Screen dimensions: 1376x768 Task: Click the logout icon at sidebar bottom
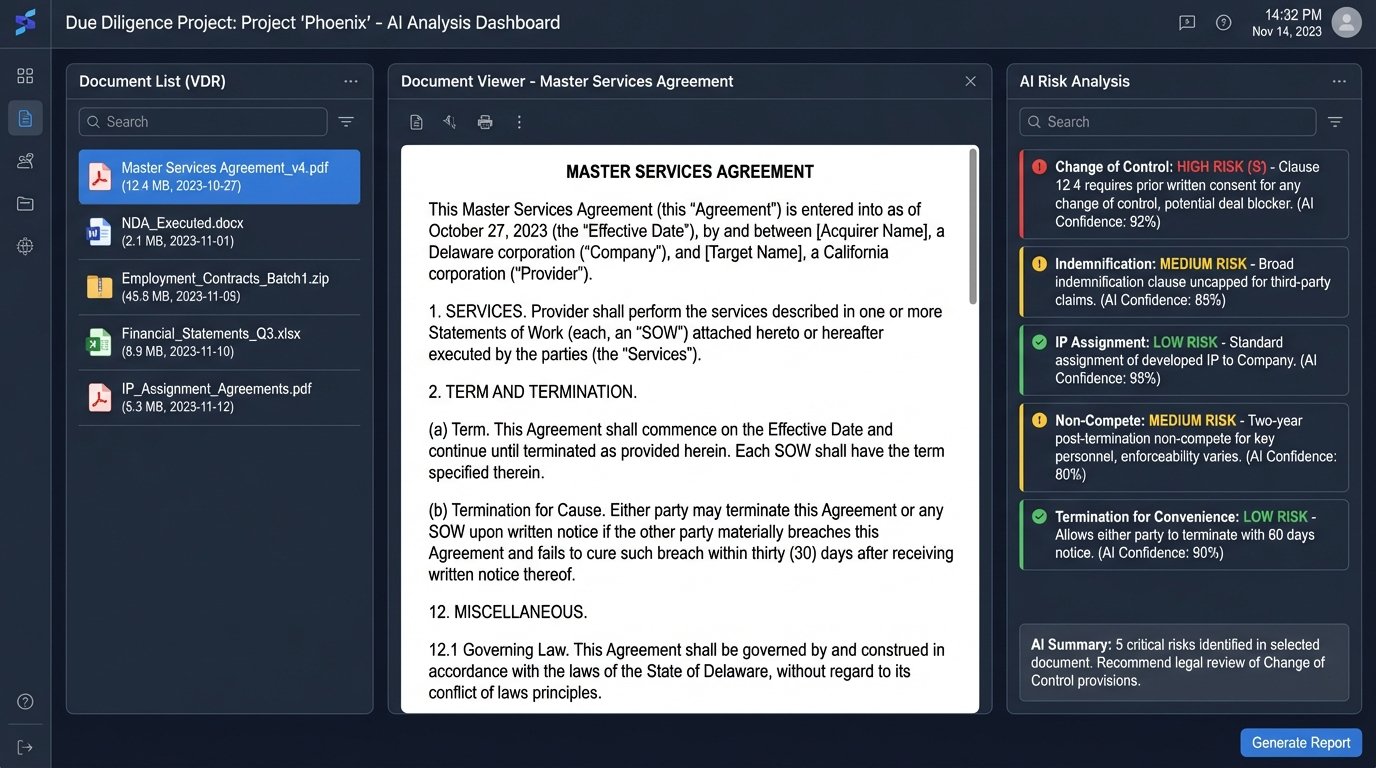[25, 747]
